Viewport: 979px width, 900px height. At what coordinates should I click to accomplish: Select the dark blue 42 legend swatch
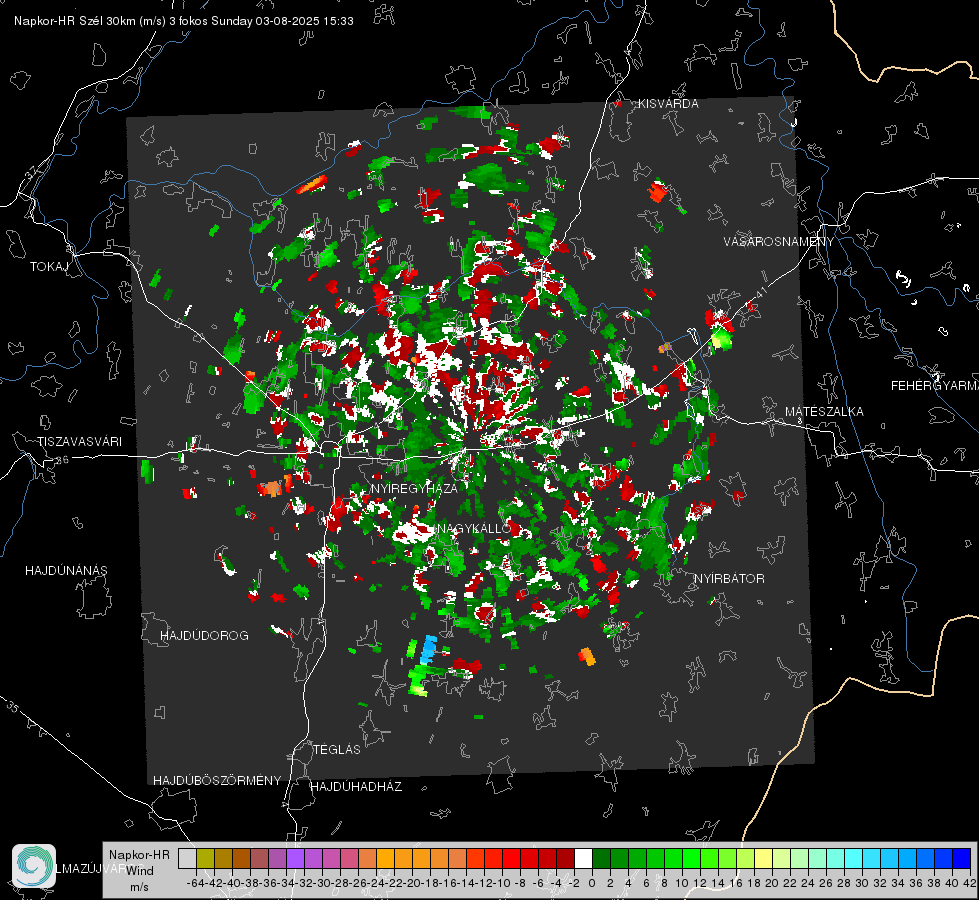[962, 858]
